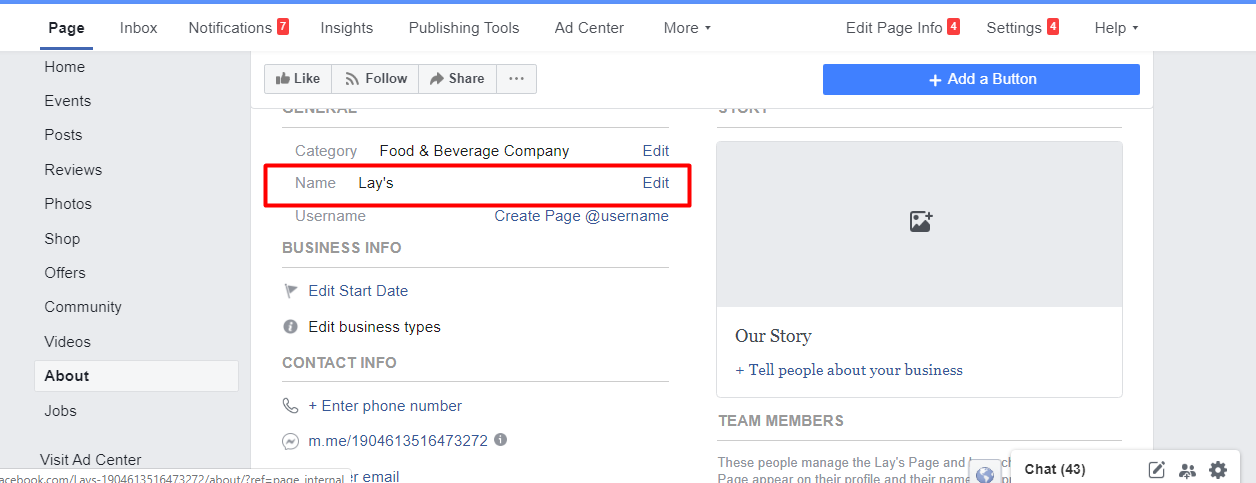Select Photos in left sidebar
Screen dimensions: 1256x483
(68, 204)
